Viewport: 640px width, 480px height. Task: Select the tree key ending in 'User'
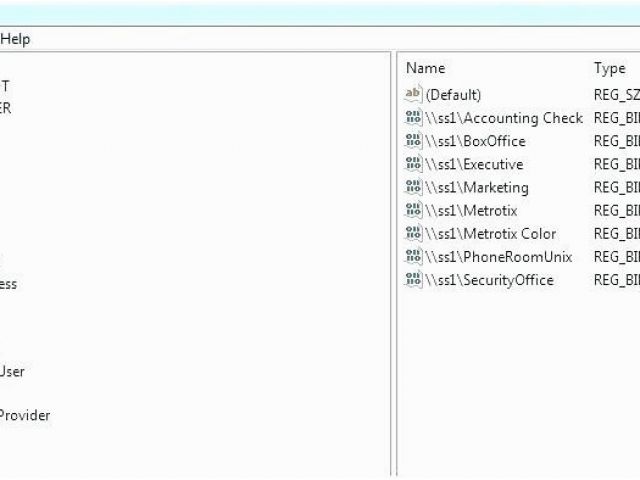tap(12, 371)
